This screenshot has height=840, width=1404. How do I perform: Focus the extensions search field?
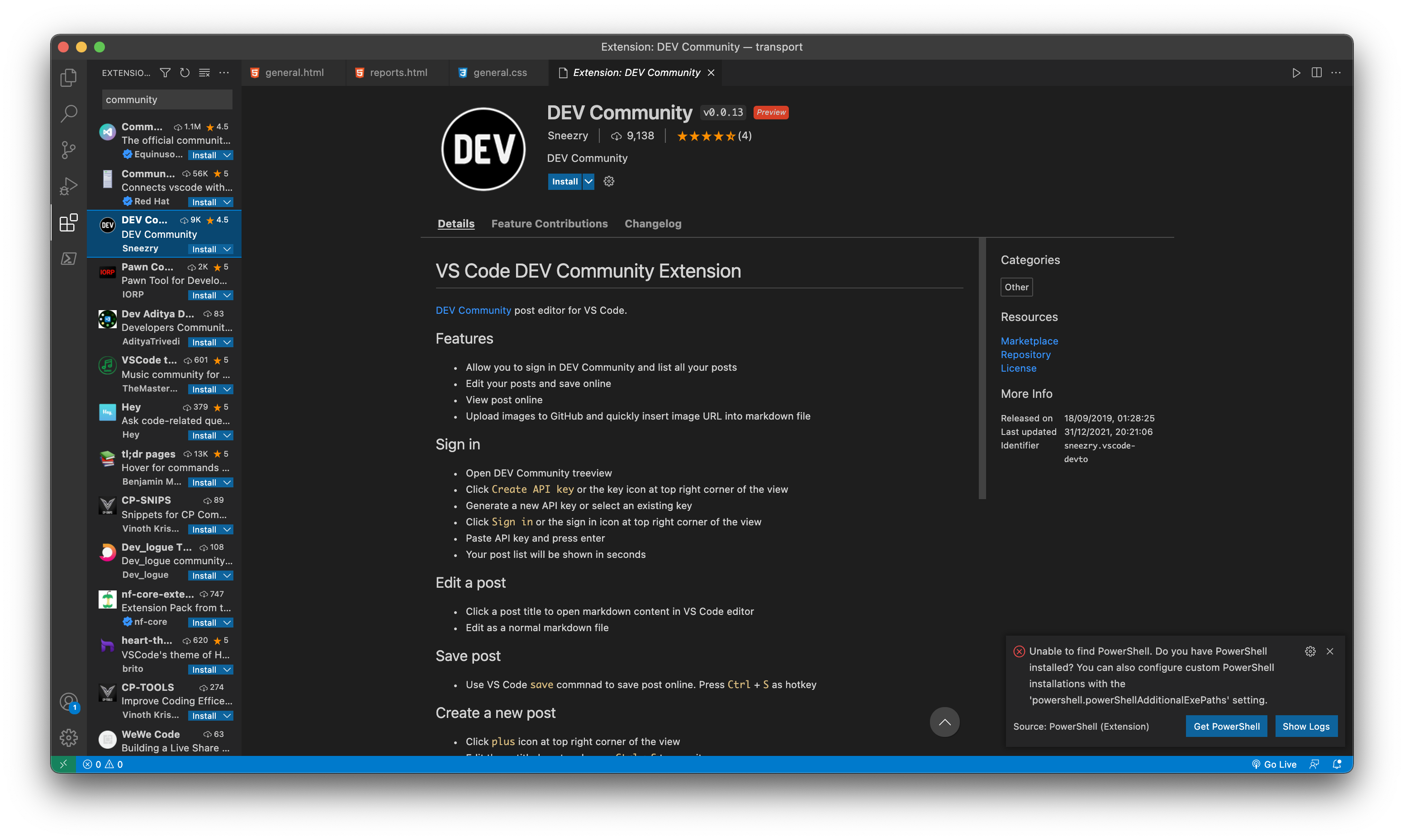click(x=167, y=99)
